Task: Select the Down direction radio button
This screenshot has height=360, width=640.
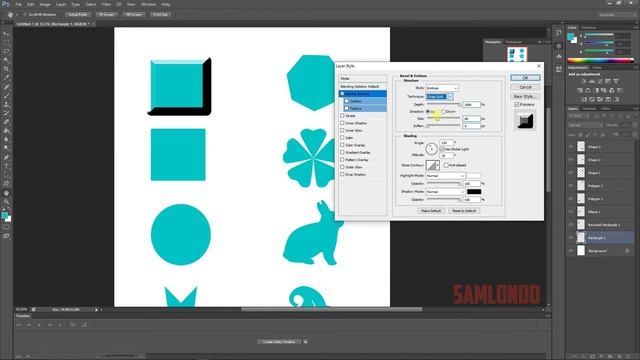Action: 443,111
